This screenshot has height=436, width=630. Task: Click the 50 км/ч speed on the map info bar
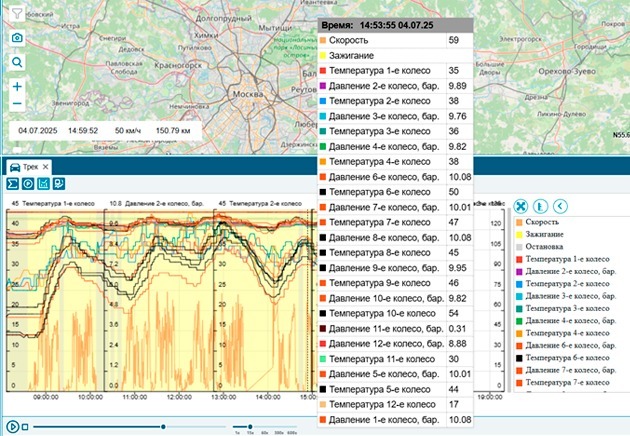(128, 131)
